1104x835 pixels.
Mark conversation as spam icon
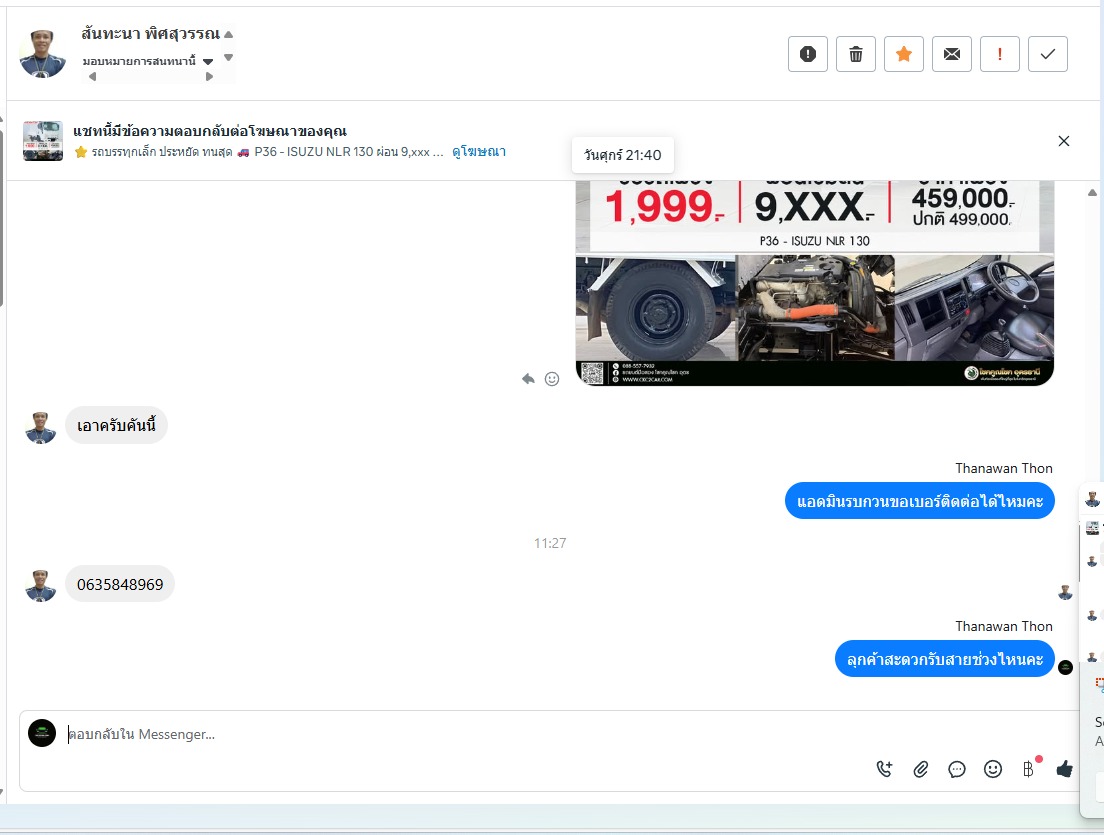808,54
